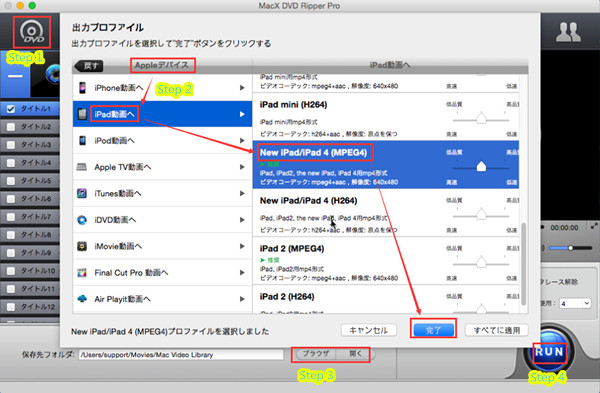Select iMovie動画へ category

(x=162, y=246)
